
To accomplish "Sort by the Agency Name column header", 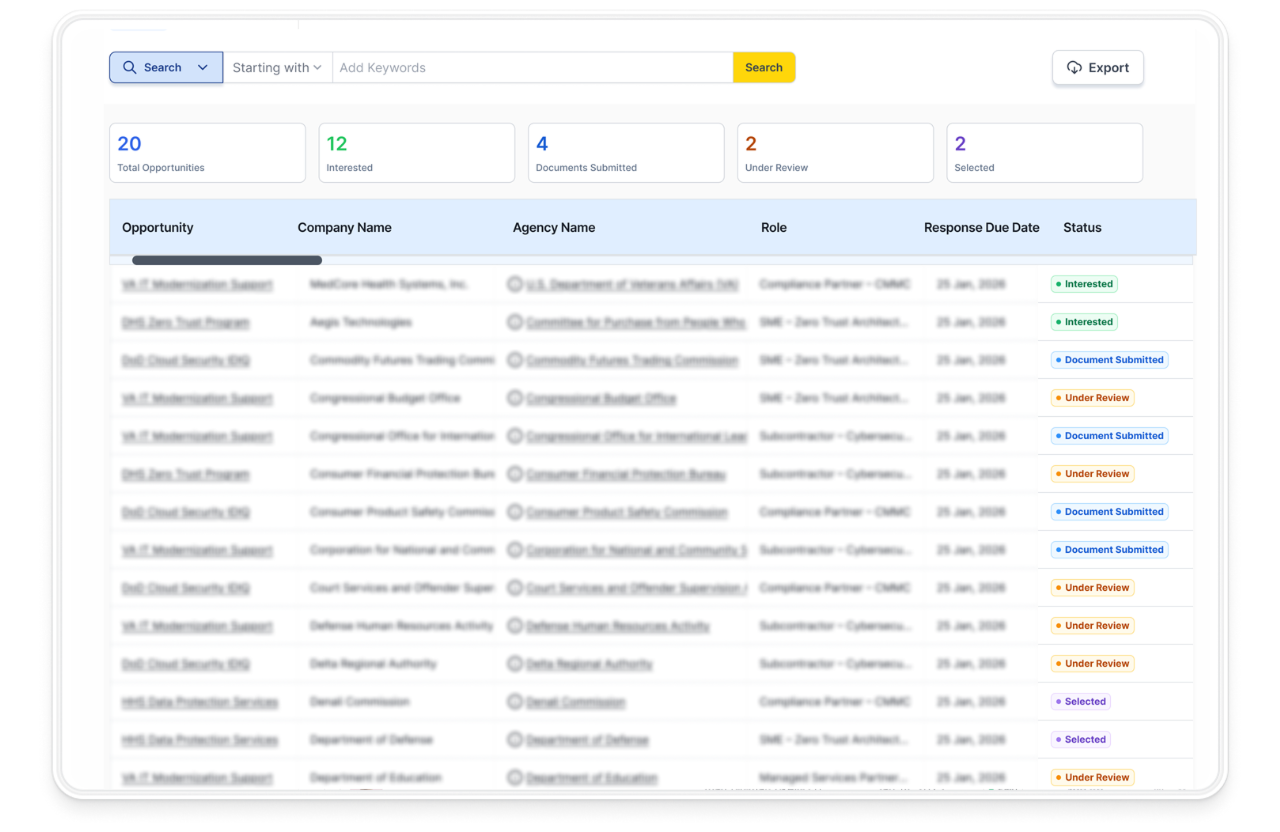I will [554, 228].
